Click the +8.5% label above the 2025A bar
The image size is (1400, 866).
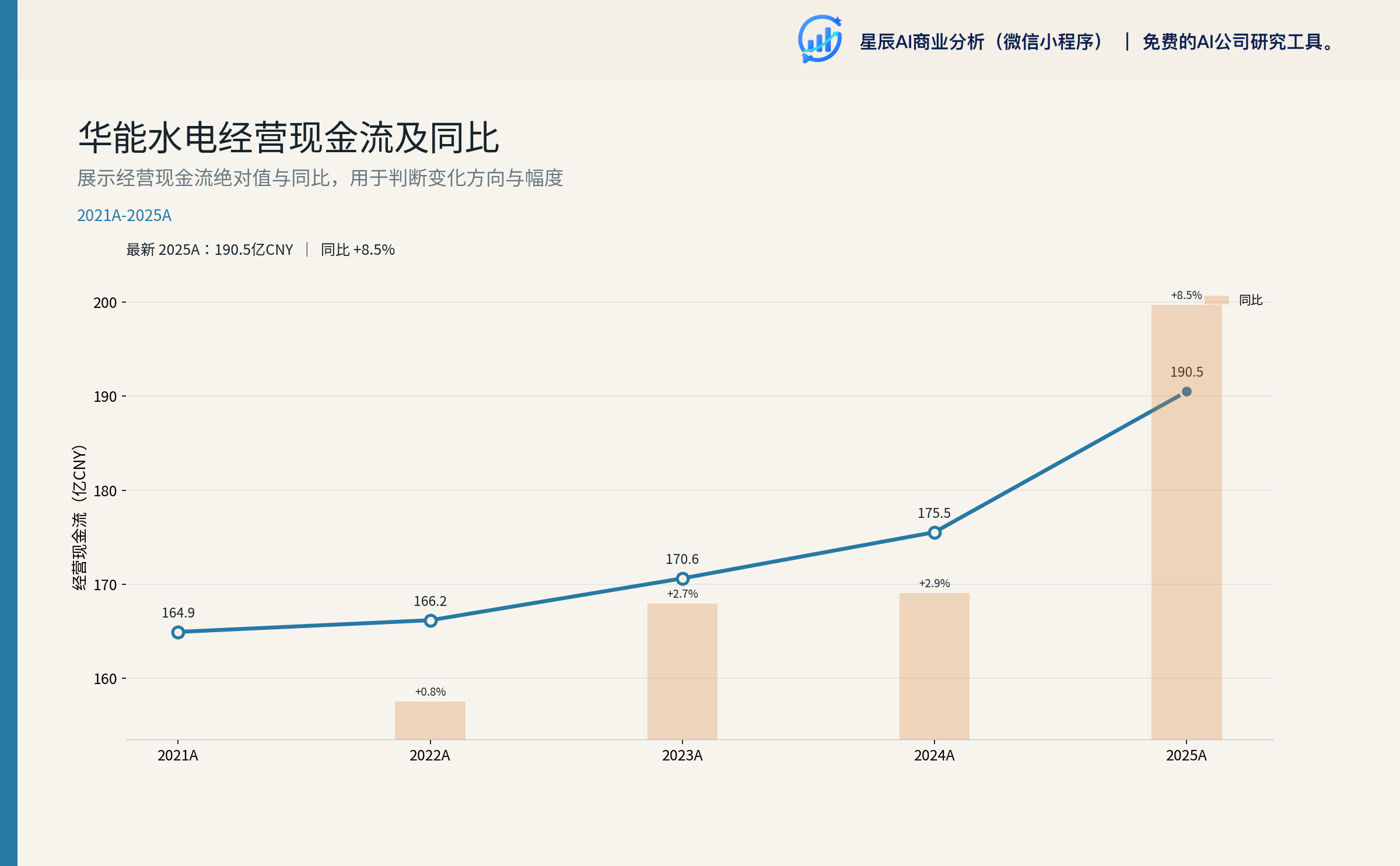[1186, 295]
